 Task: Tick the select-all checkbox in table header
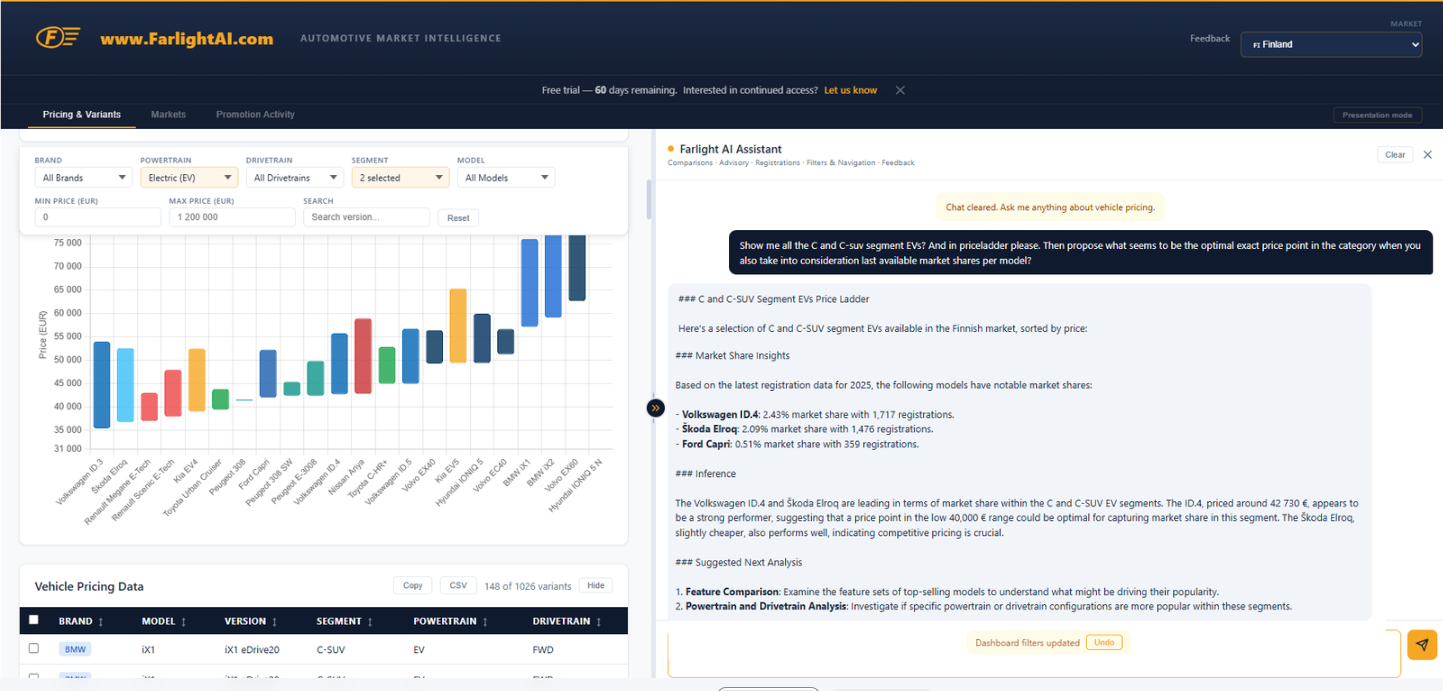point(34,620)
